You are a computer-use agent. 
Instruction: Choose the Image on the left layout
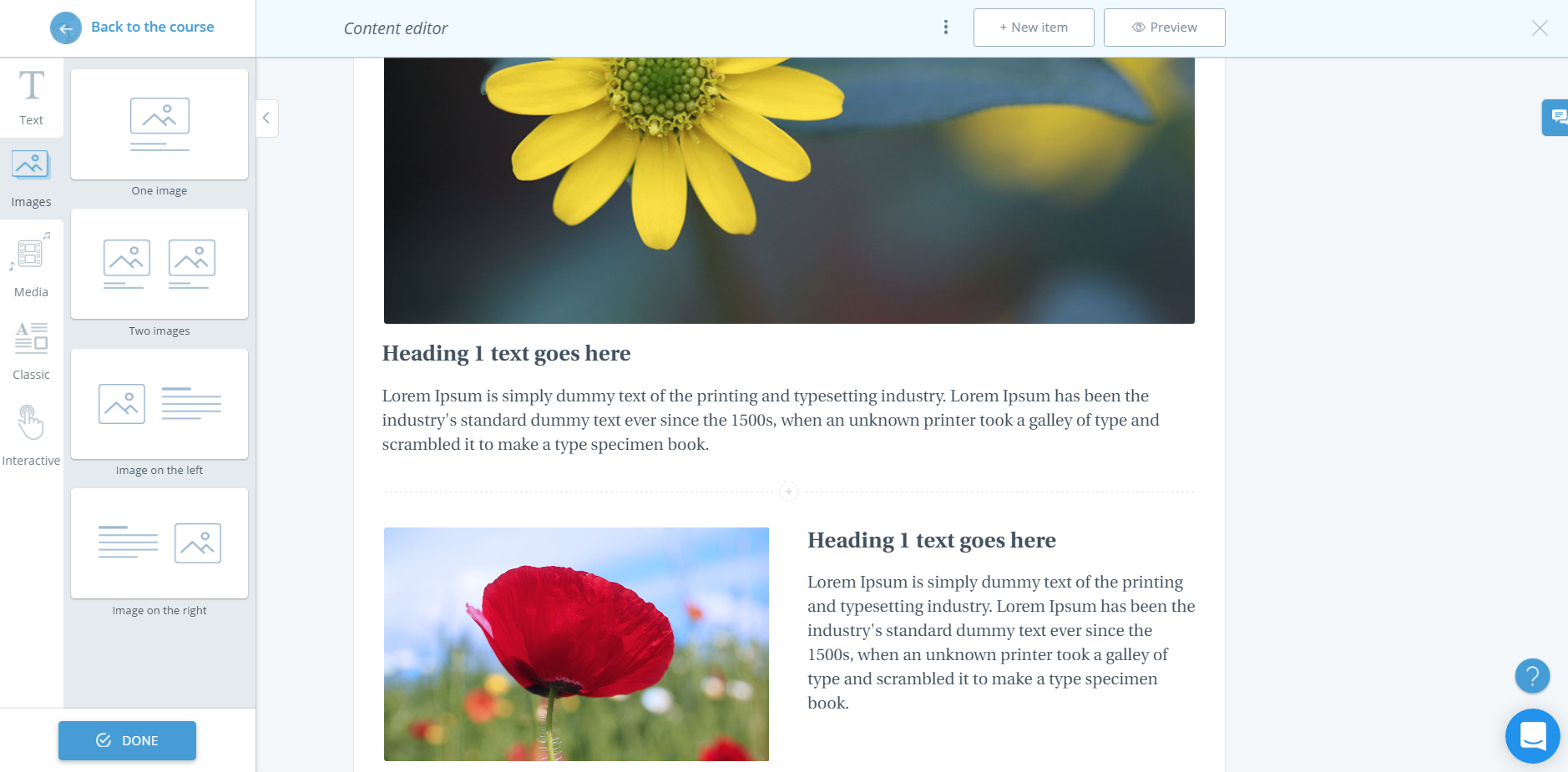click(x=159, y=404)
